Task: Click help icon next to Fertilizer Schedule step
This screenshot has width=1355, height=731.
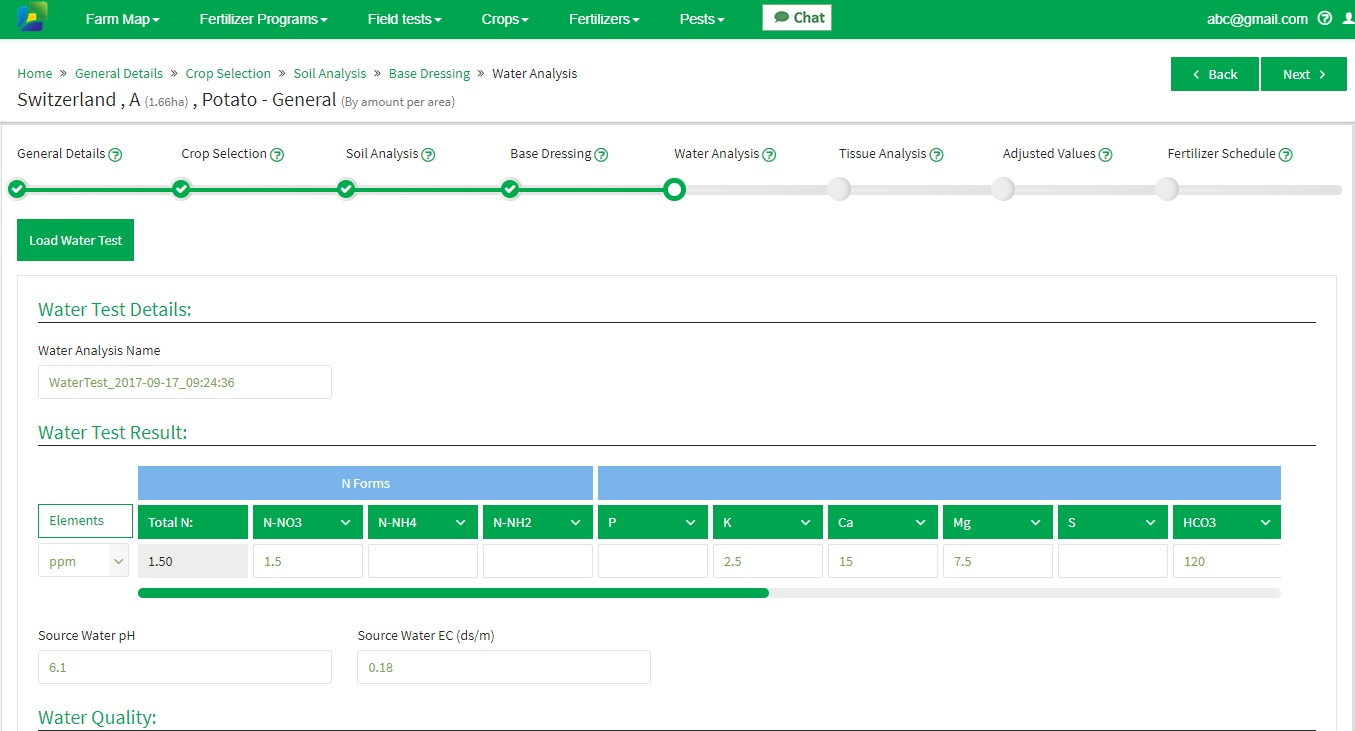Action: (x=1286, y=155)
